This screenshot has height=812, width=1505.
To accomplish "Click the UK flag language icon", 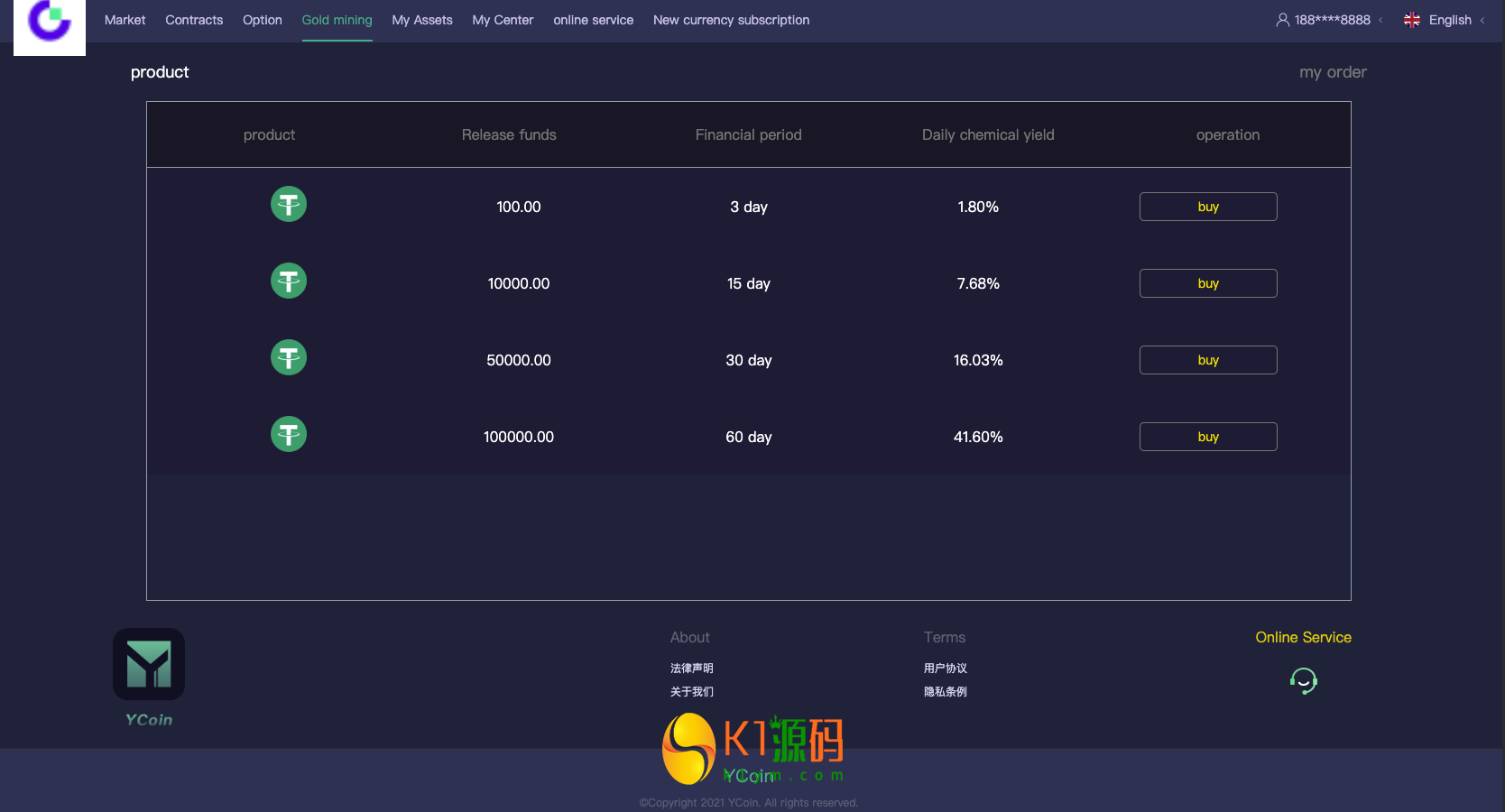I will (x=1412, y=20).
